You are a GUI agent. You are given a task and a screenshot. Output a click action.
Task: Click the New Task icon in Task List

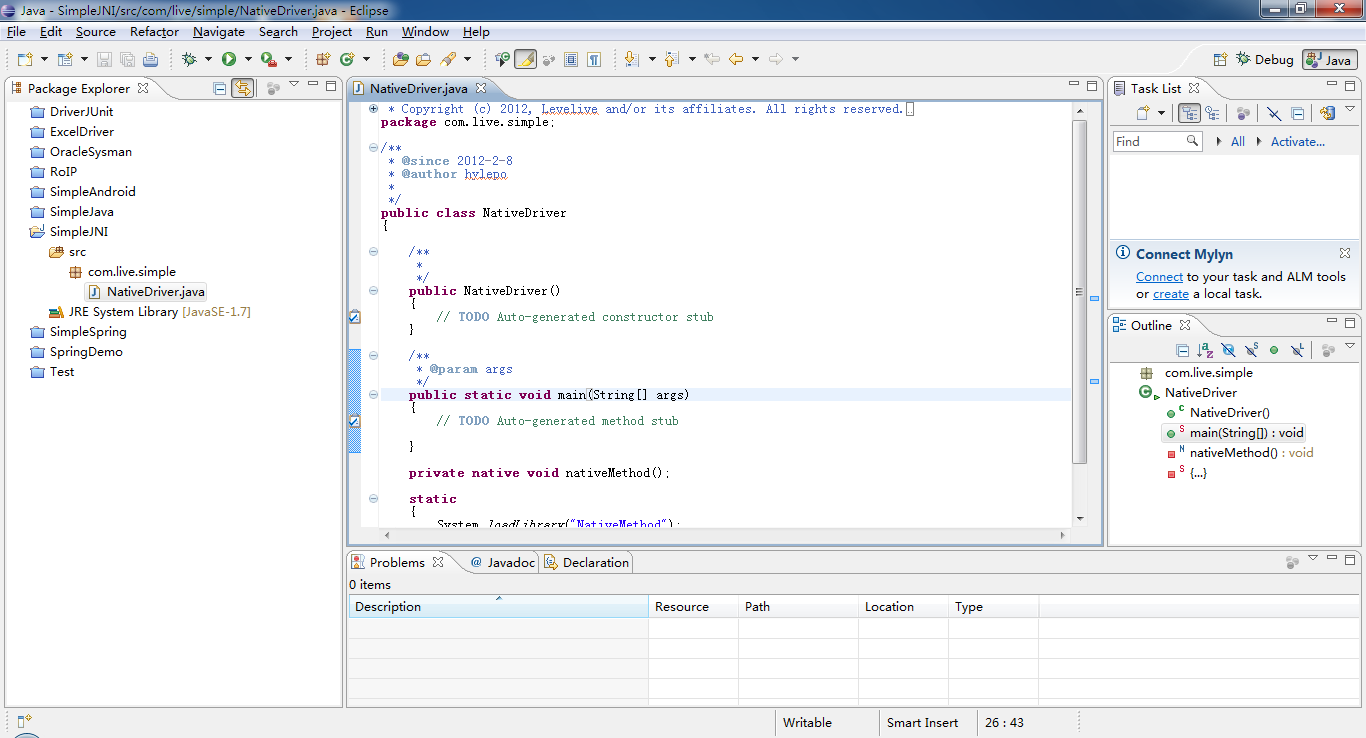pyautogui.click(x=1143, y=113)
